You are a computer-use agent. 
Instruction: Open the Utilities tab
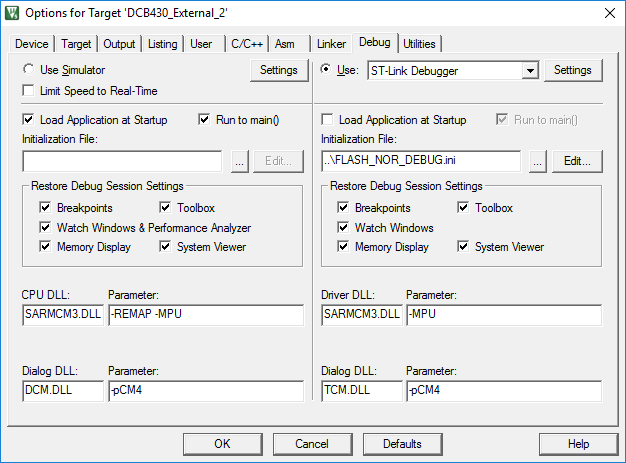(419, 44)
